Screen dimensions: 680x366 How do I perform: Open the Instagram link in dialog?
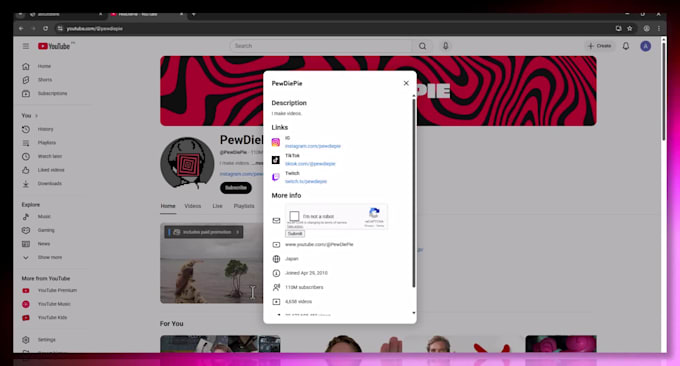[x=313, y=146]
